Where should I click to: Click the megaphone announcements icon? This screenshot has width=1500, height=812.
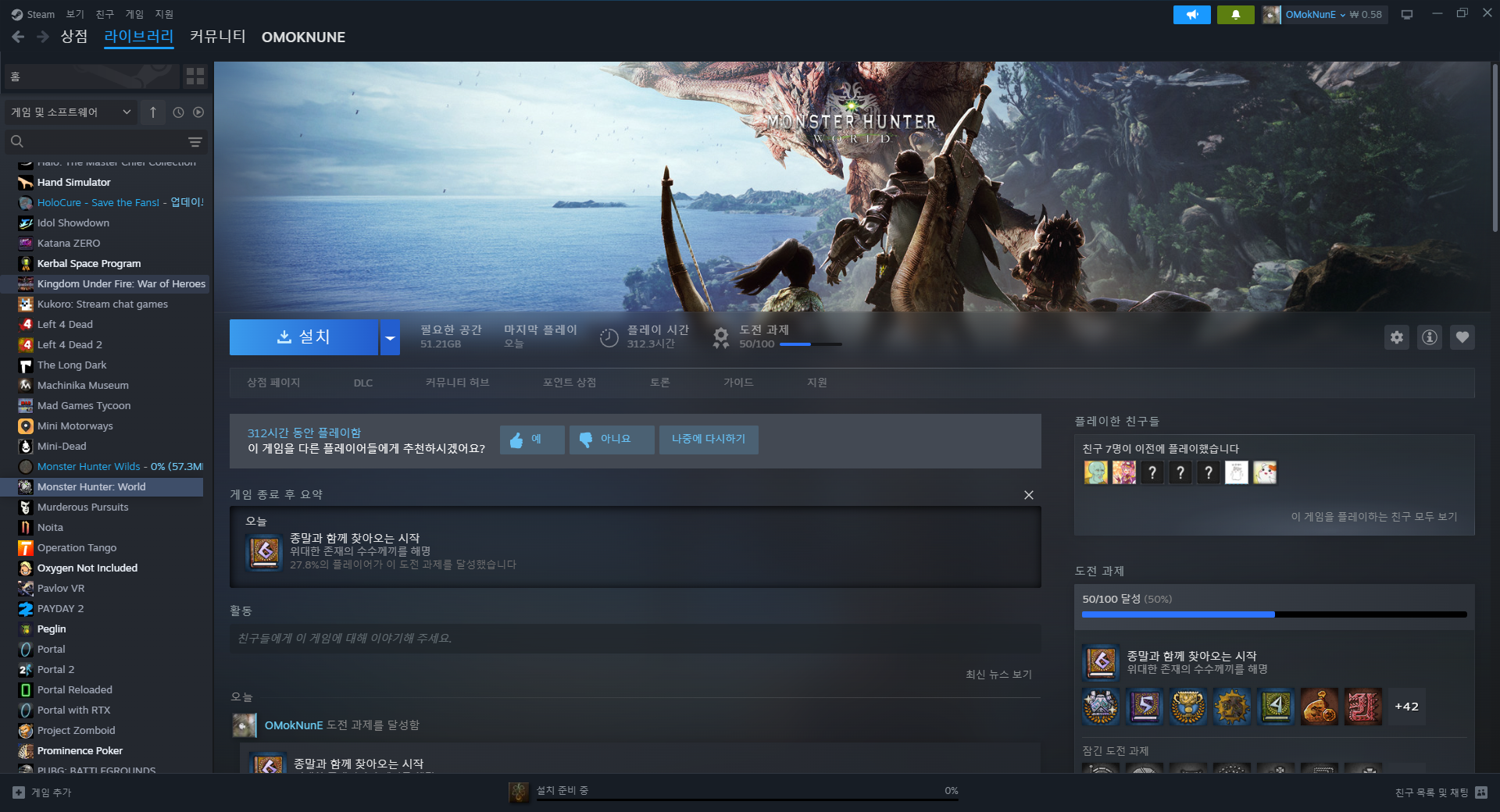pyautogui.click(x=1191, y=14)
